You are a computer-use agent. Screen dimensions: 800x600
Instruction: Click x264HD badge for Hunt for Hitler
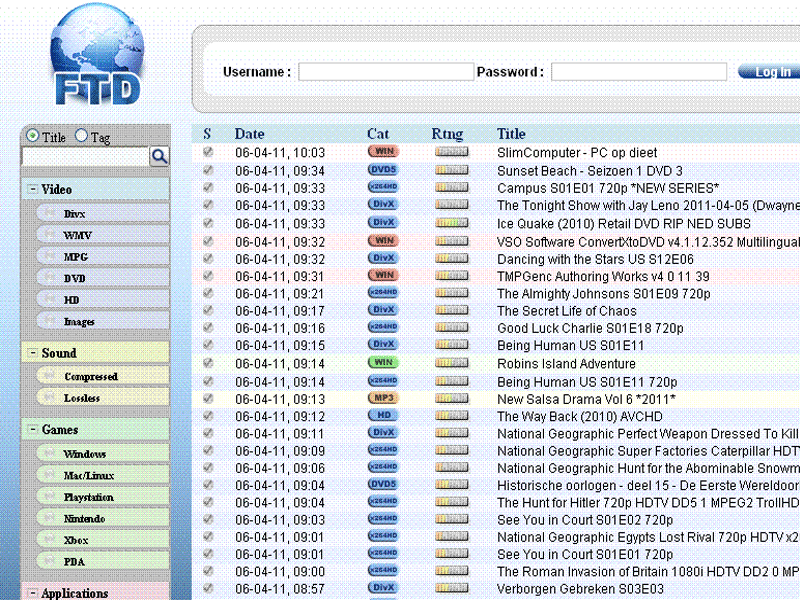[x=383, y=502]
